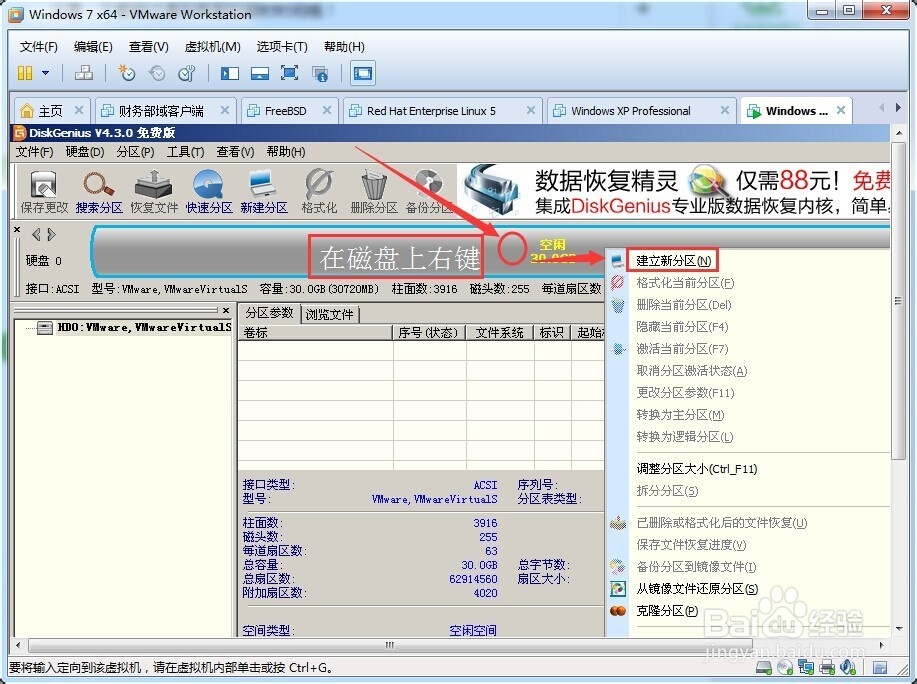Click the vertical scrollbar down arrow
Screen dimensions: 917x684
tap(899, 629)
